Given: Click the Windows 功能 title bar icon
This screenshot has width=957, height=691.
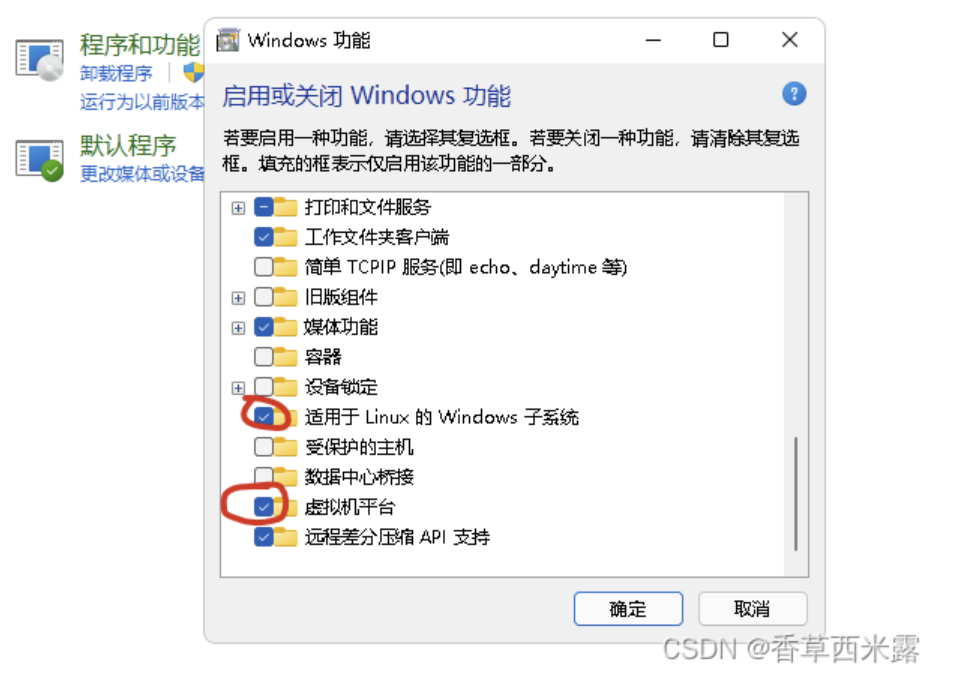Looking at the screenshot, I should tap(228, 40).
